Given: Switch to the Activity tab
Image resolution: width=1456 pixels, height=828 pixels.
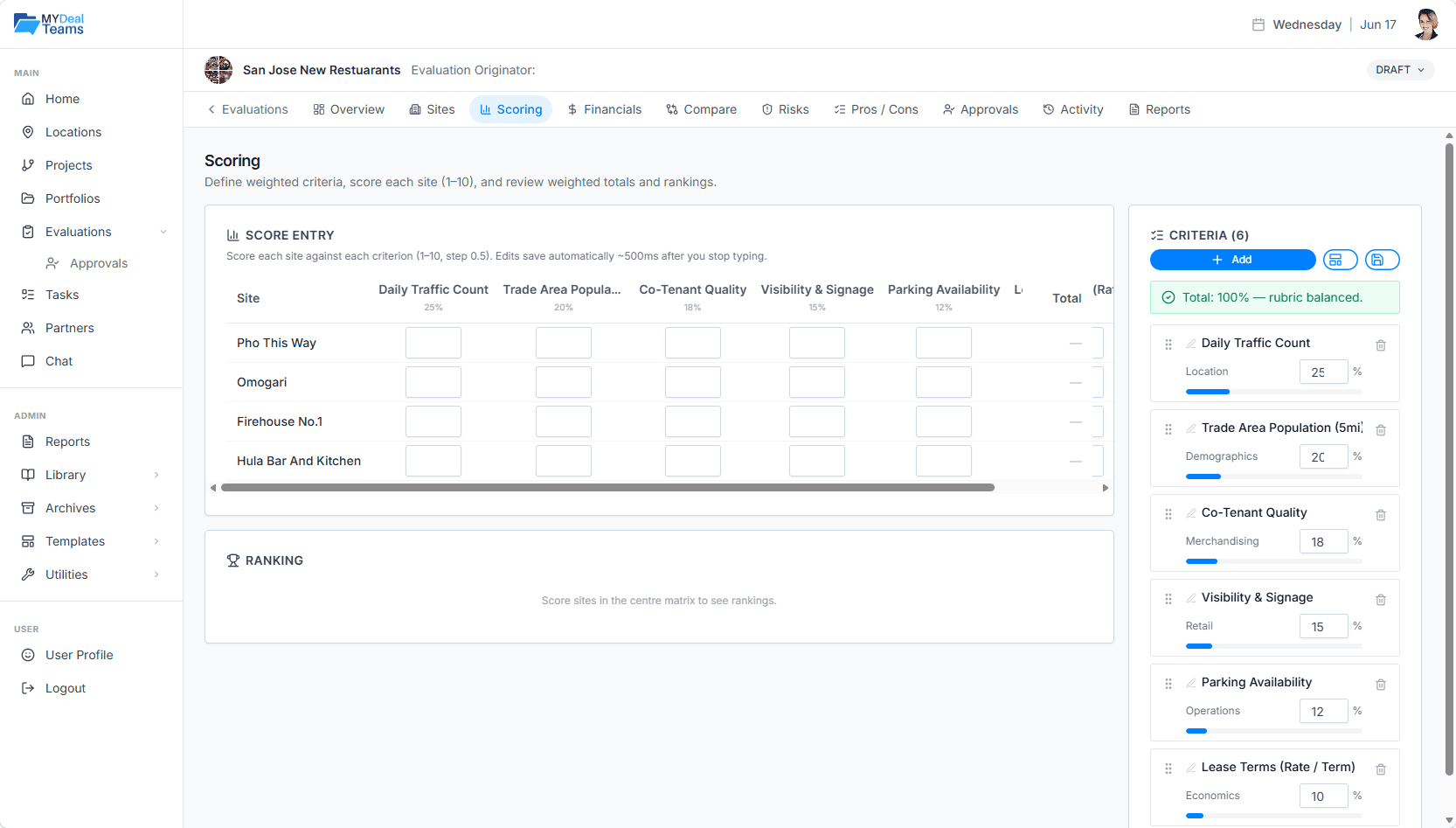Looking at the screenshot, I should pyautogui.click(x=1072, y=109).
